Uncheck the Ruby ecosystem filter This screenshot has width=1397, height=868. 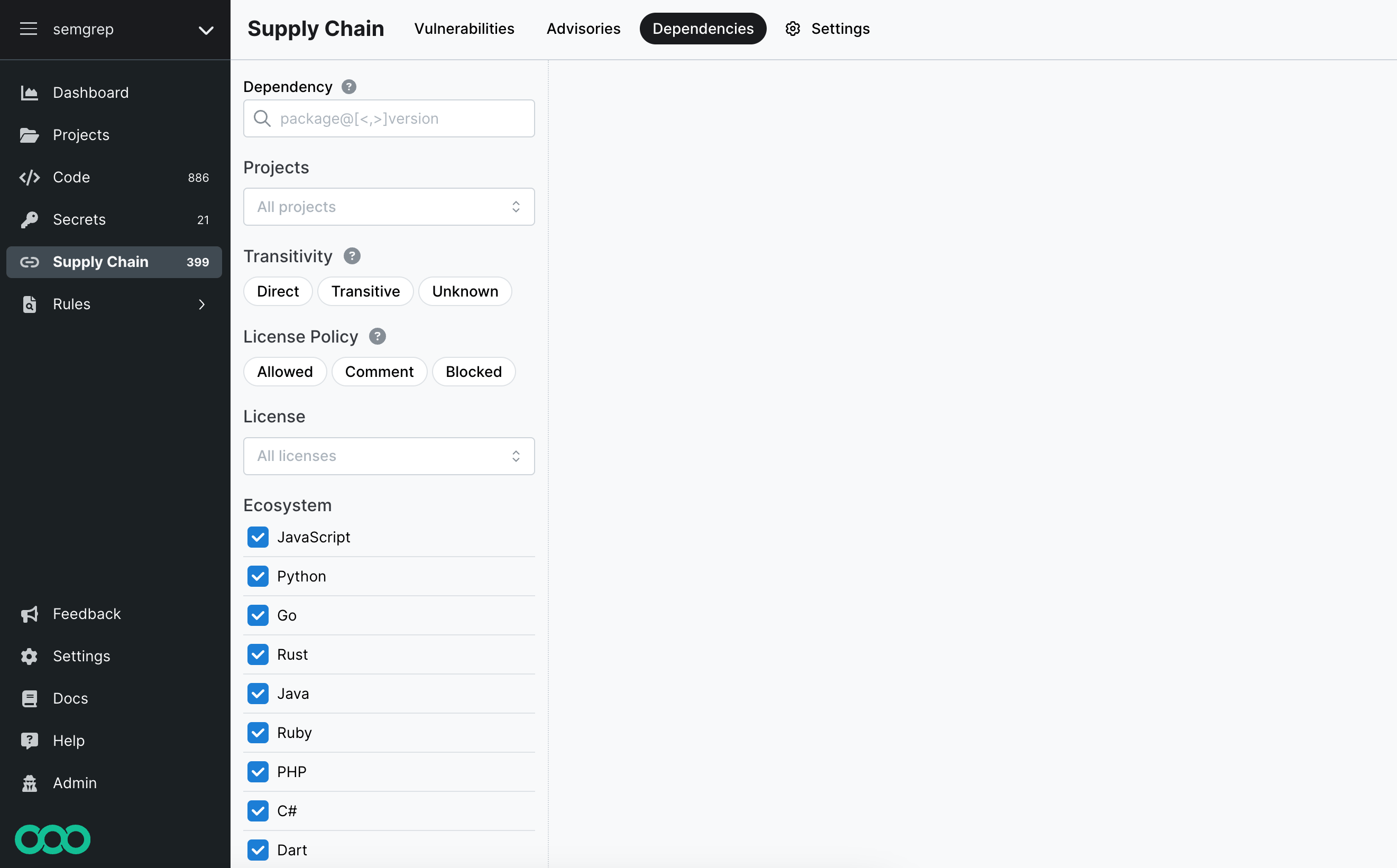coord(258,733)
